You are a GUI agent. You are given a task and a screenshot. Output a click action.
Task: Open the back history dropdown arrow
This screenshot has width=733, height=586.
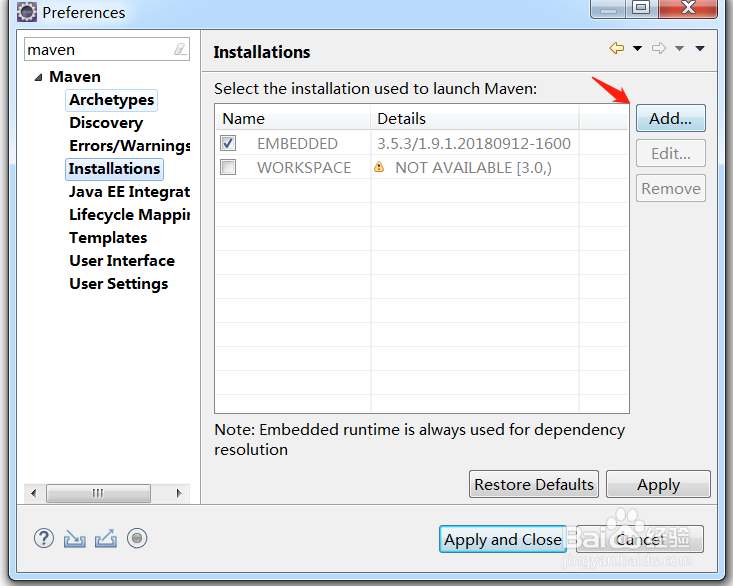pyautogui.click(x=637, y=48)
